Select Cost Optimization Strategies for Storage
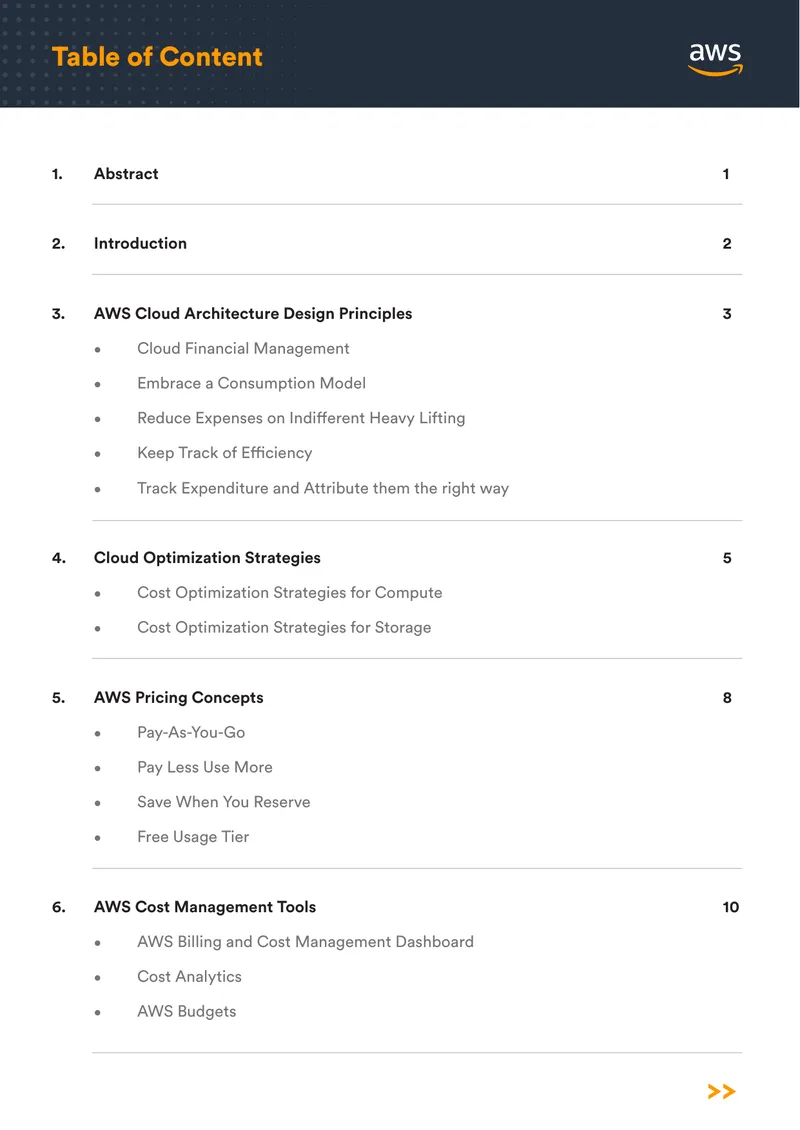Image resolution: width=800 pixels, height=1130 pixels. pyautogui.click(x=284, y=628)
